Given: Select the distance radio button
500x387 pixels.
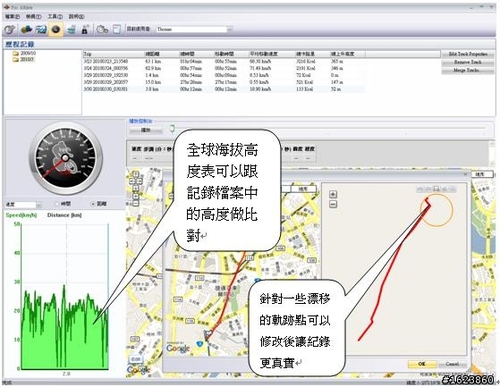Looking at the screenshot, I should click(x=99, y=204).
